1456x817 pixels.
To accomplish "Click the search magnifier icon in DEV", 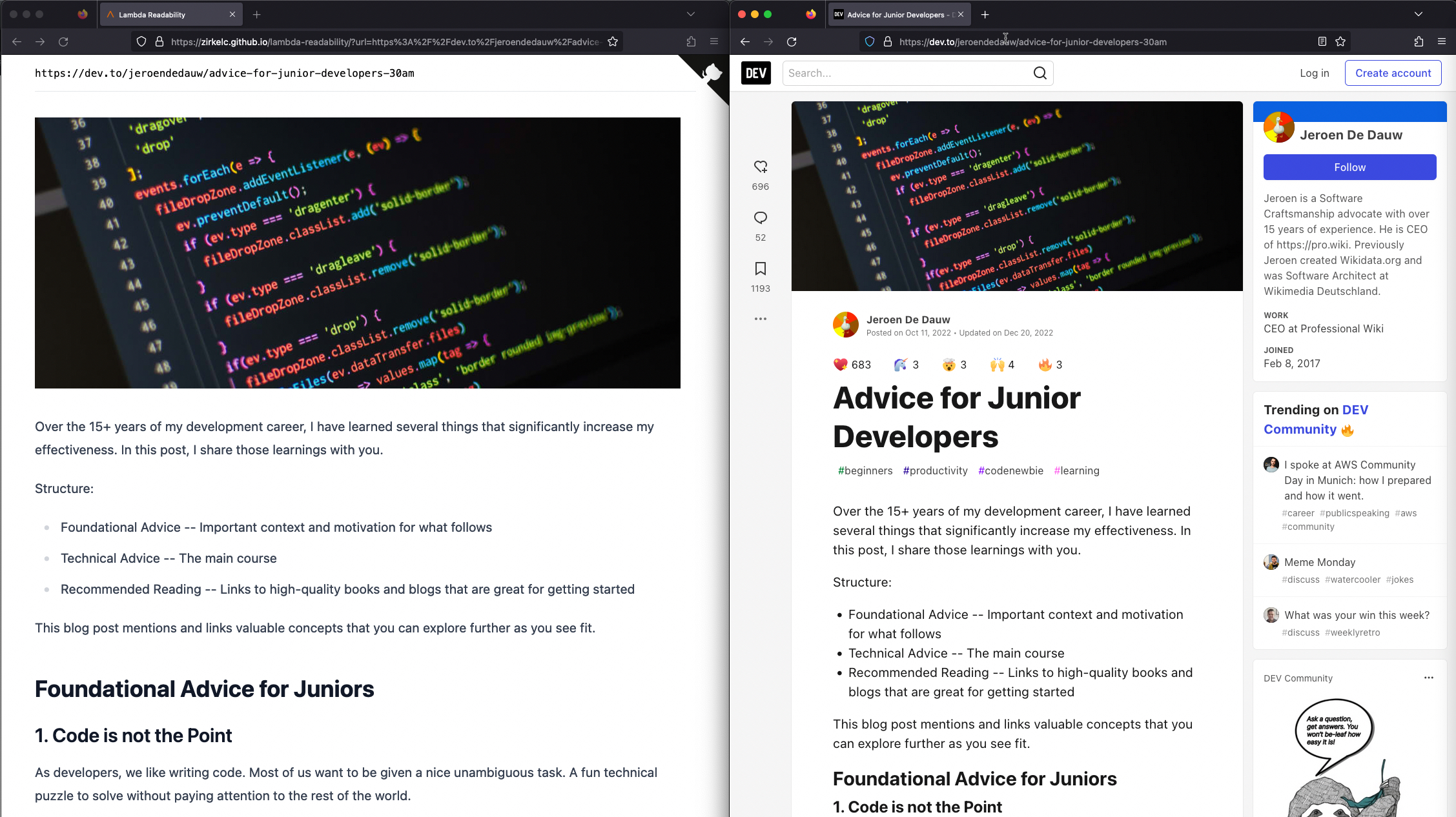I will [1040, 73].
